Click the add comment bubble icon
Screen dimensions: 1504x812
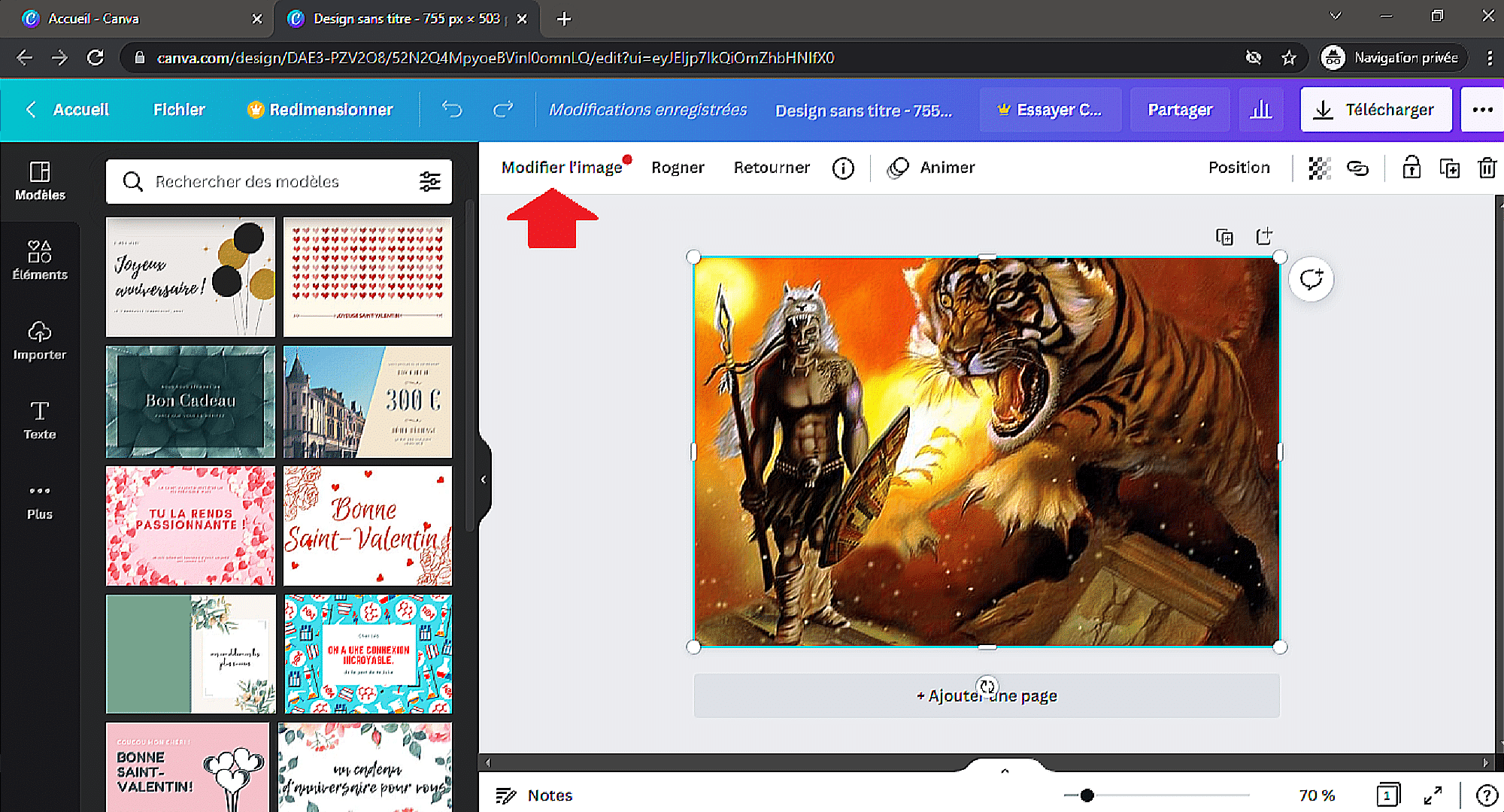pyautogui.click(x=1311, y=279)
